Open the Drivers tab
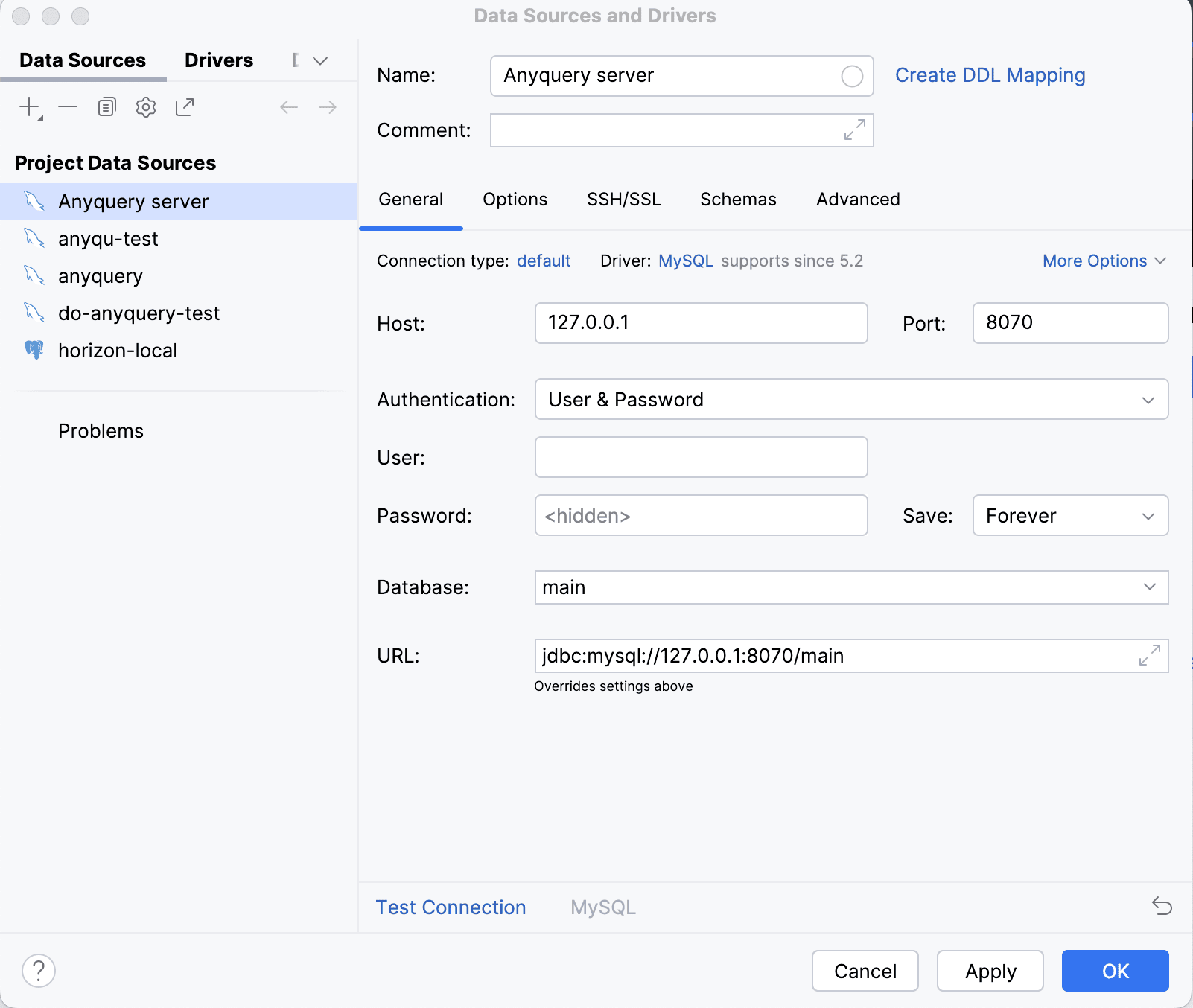Screen dimensions: 1193x1008 coord(219,60)
